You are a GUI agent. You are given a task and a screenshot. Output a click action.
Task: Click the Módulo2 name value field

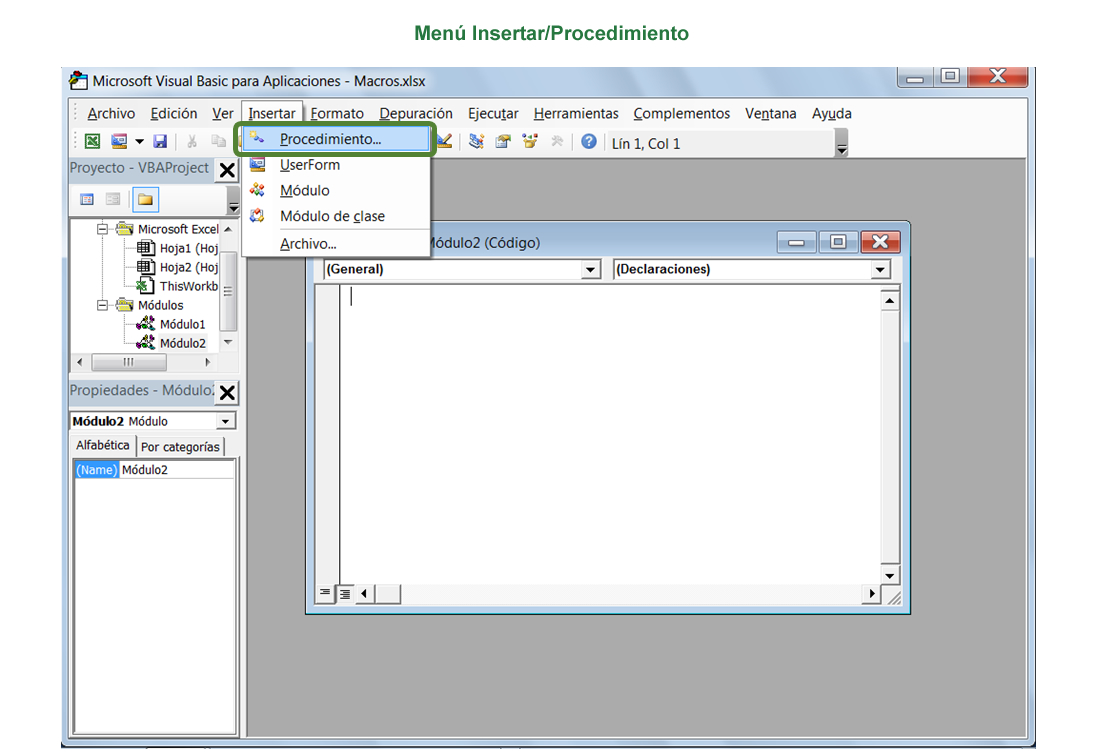point(177,469)
